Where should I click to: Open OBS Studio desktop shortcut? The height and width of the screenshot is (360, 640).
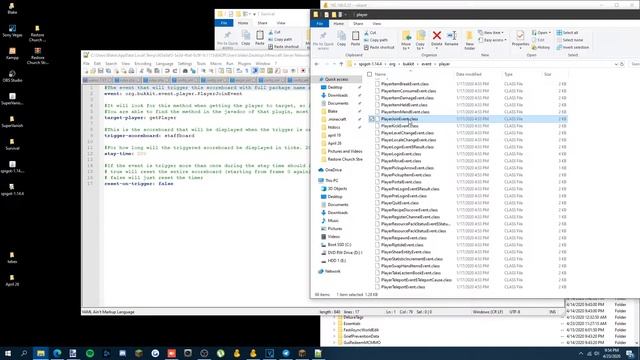click(x=12, y=76)
